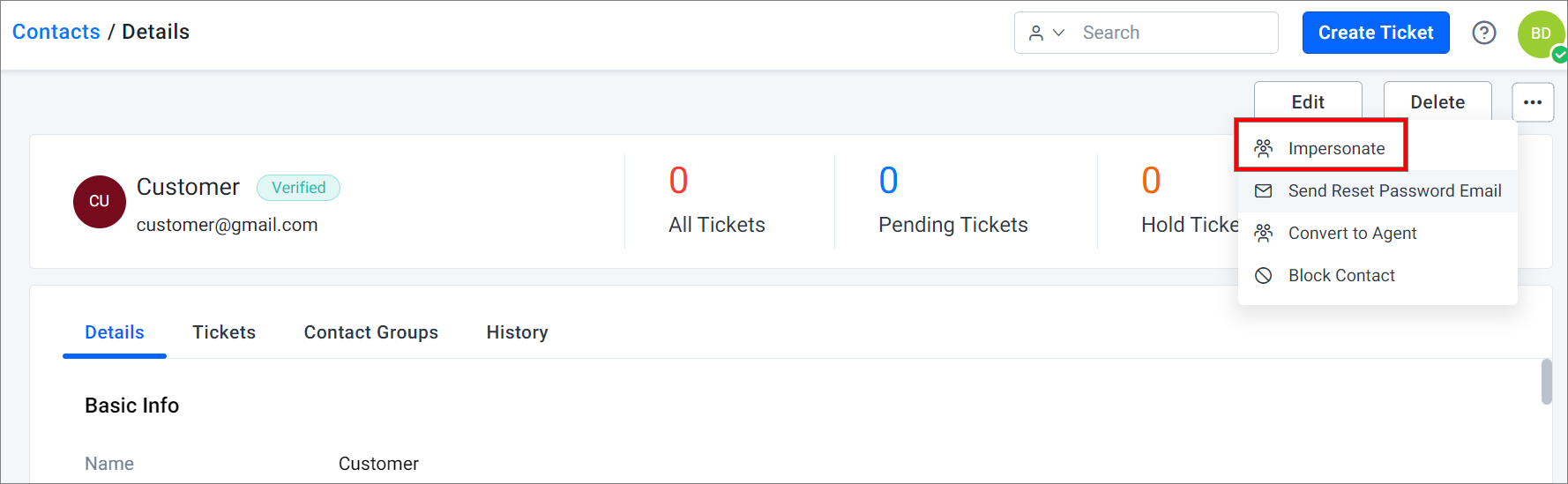Expand the search type dropdown arrow

(x=1059, y=33)
